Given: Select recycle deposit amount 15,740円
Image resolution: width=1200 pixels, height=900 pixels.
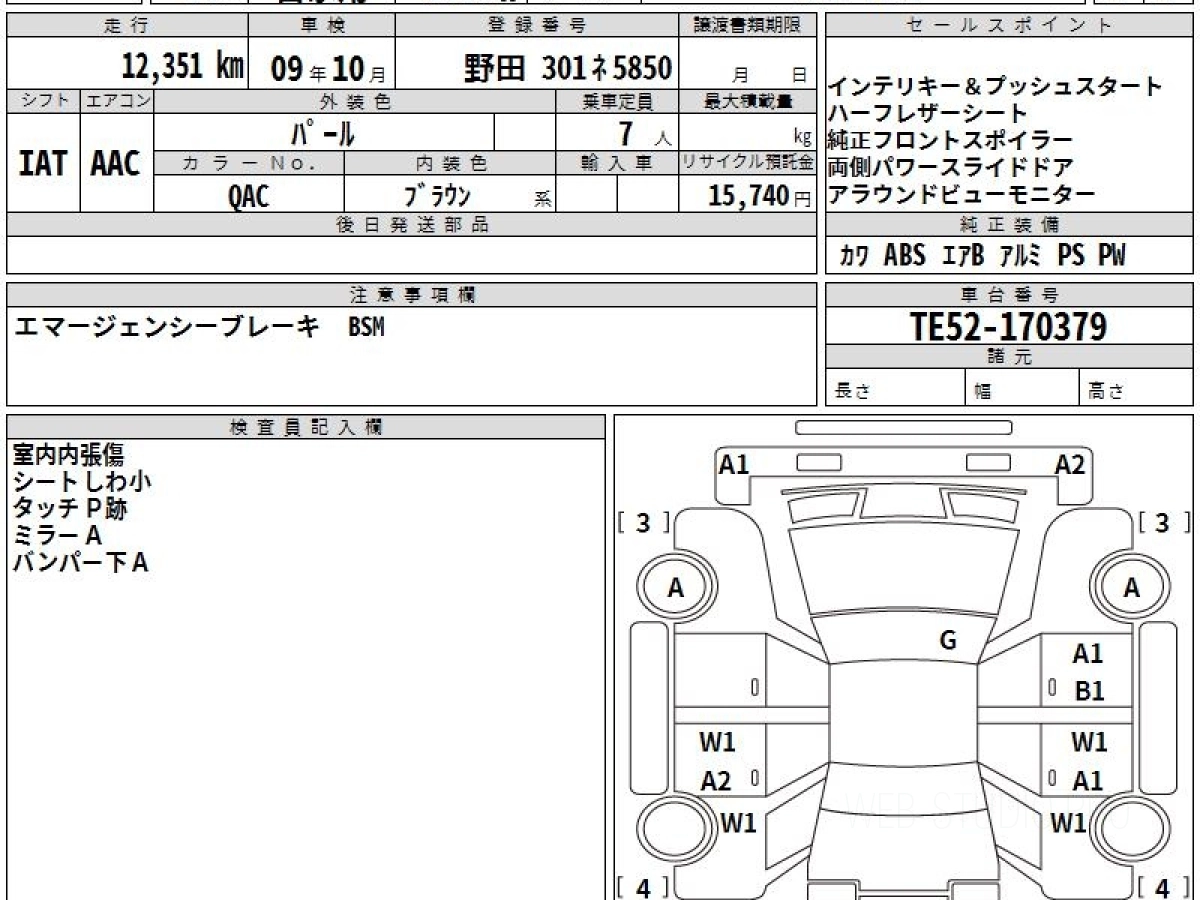Looking at the screenshot, I should click(760, 196).
